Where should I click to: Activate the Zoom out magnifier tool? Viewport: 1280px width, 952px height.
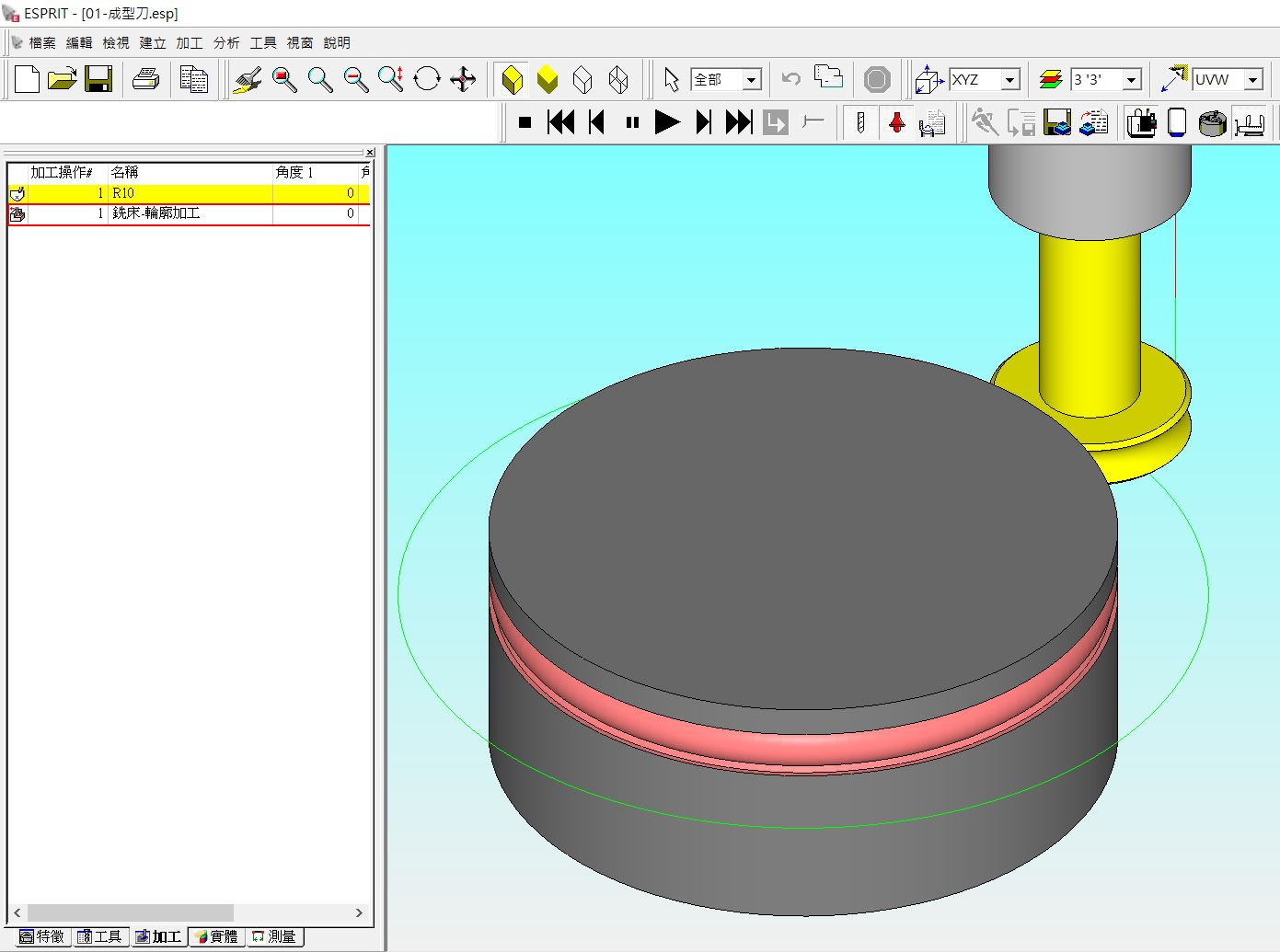click(355, 79)
